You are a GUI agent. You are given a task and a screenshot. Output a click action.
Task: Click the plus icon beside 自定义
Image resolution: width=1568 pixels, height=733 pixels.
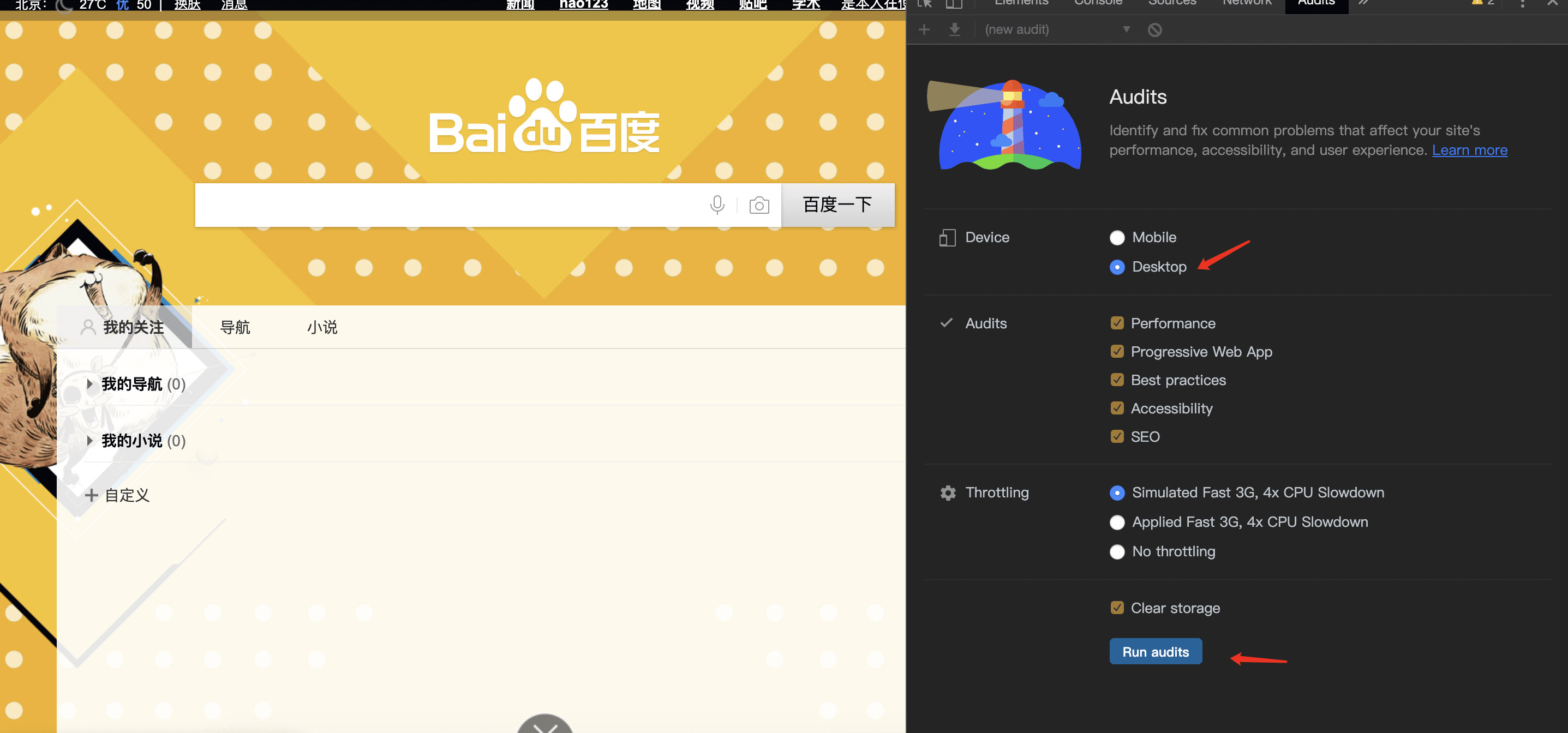[91, 495]
